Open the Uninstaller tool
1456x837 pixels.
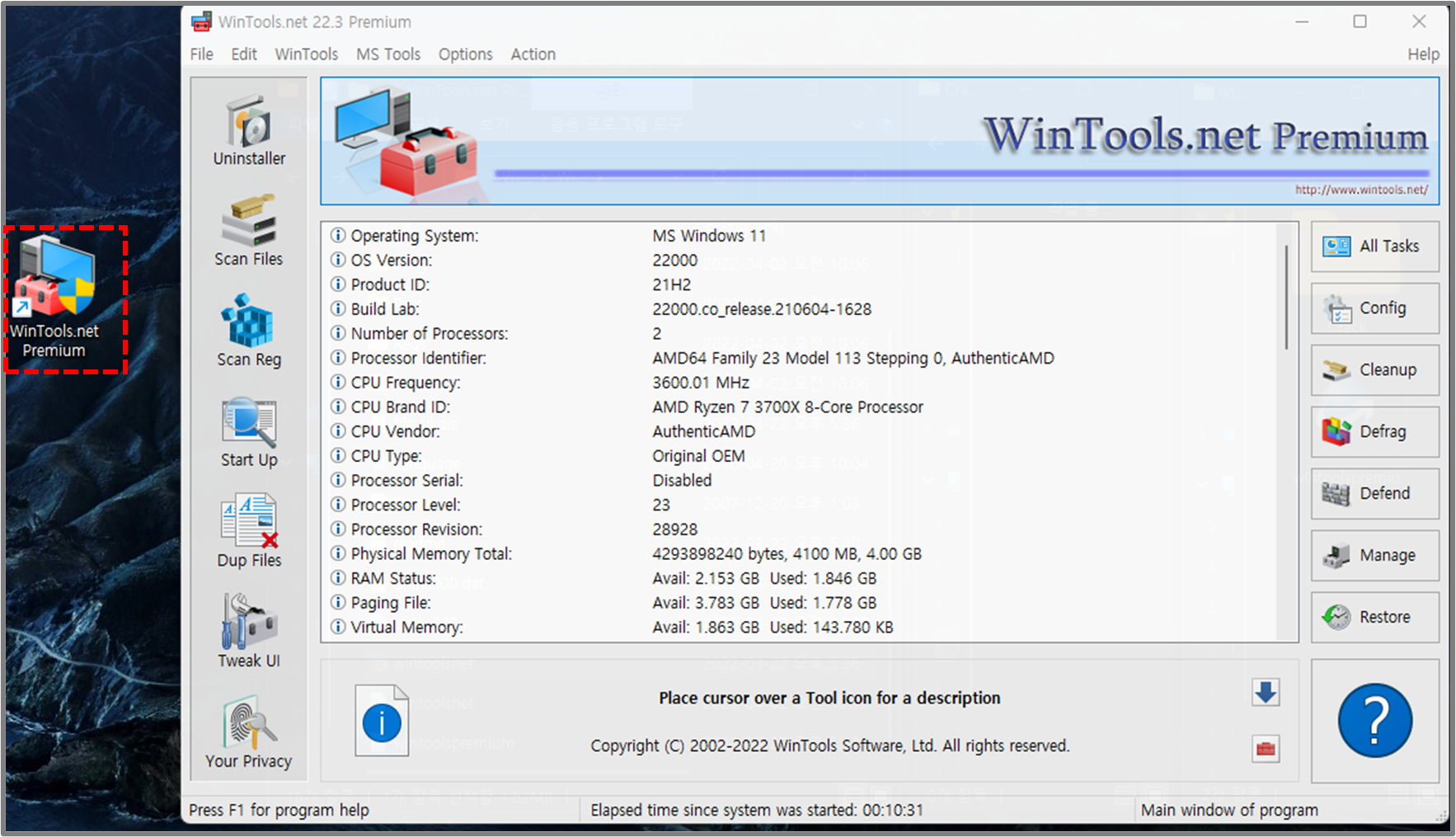coord(249,132)
